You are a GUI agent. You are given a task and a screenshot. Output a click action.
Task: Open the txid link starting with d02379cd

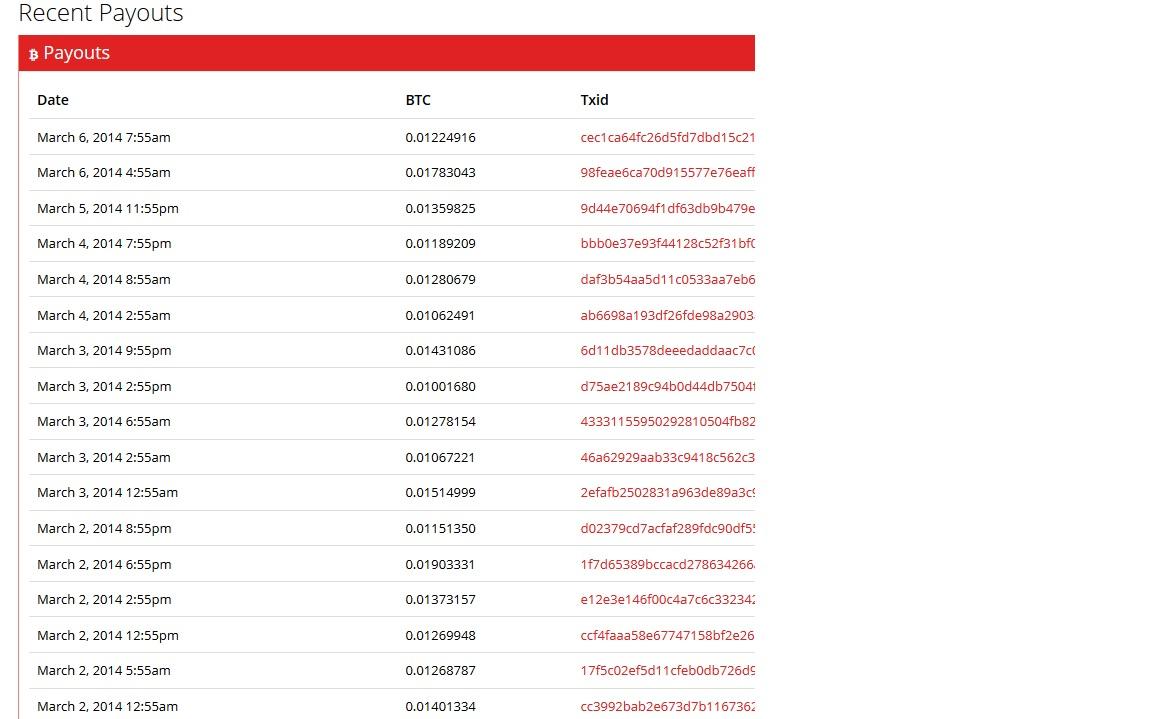pyautogui.click(x=667, y=528)
